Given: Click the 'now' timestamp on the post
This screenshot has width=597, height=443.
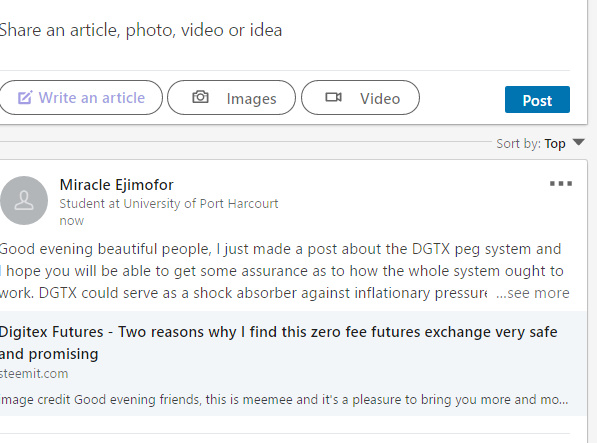Looking at the screenshot, I should click(x=72, y=221).
